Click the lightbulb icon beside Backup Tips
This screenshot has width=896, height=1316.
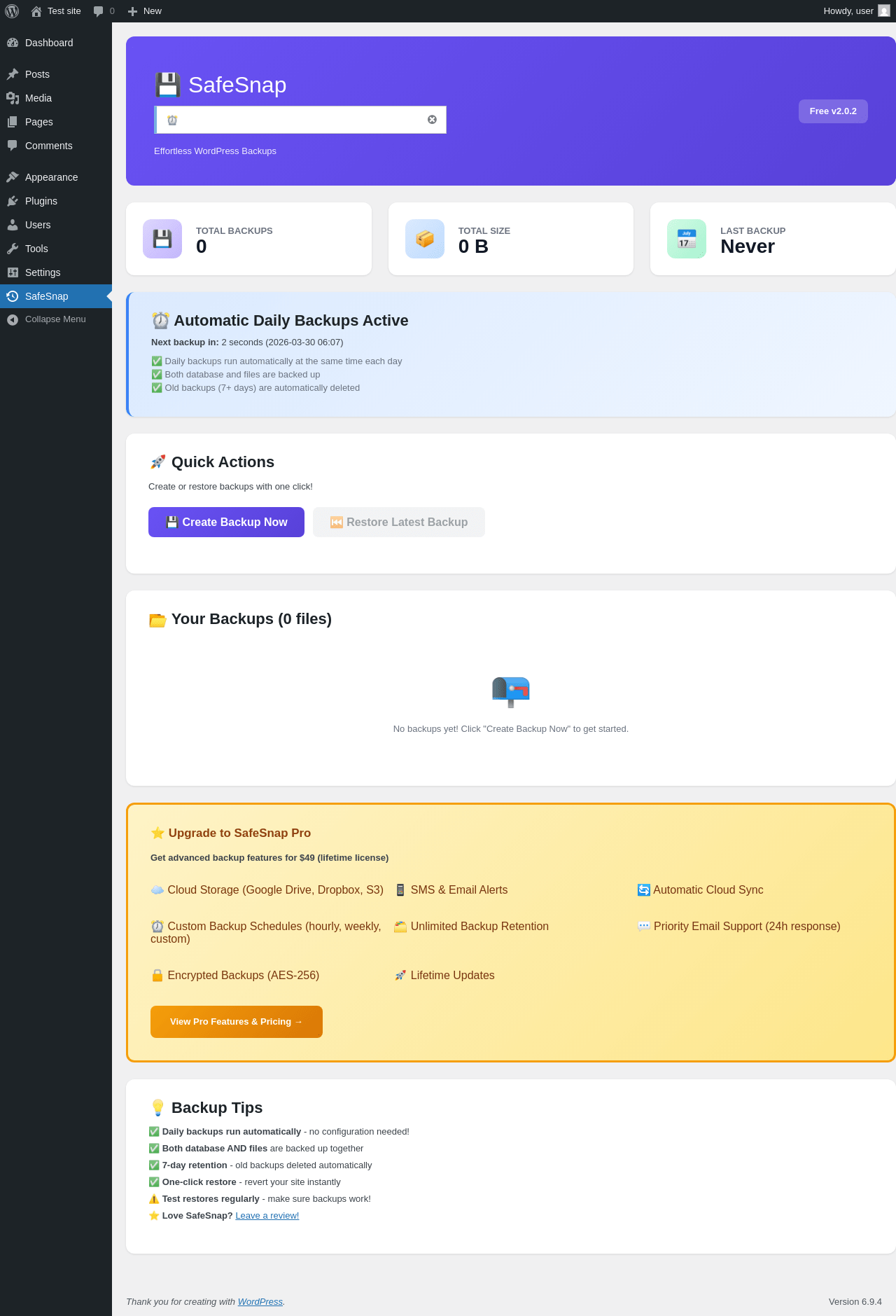(157, 1108)
